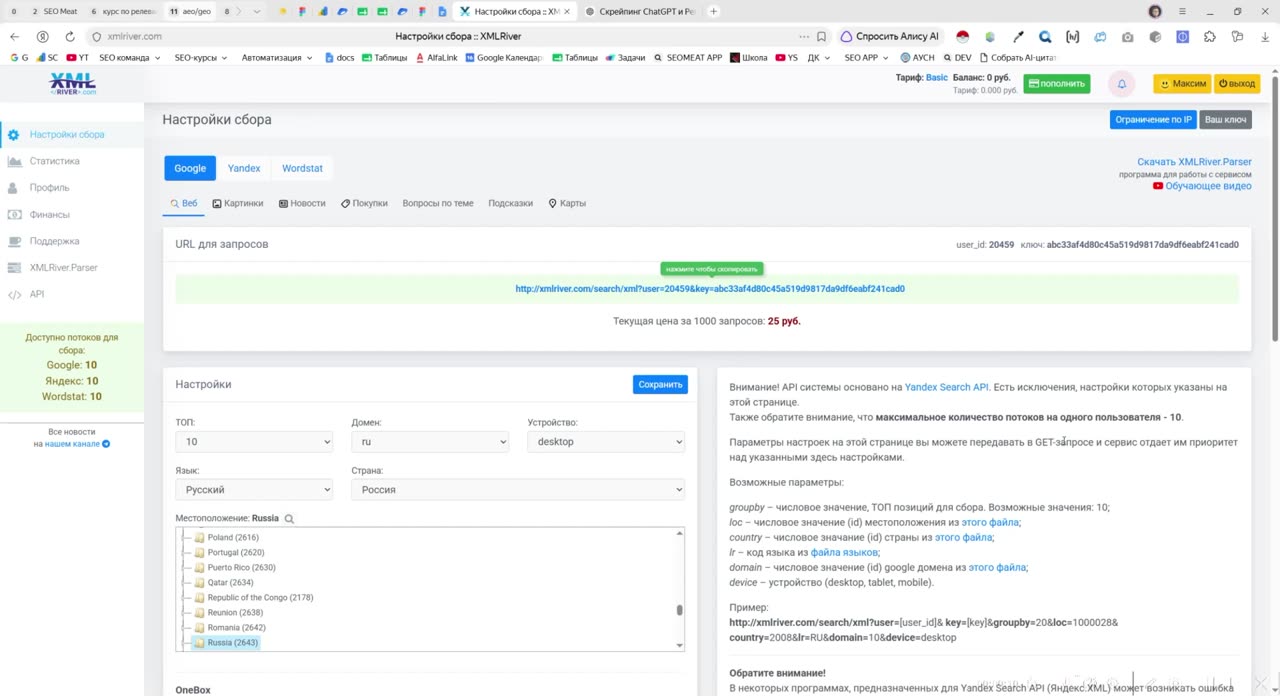Screen dimensions: 1280x696
Task: Click the Ограничение по IP button
Action: (1153, 119)
